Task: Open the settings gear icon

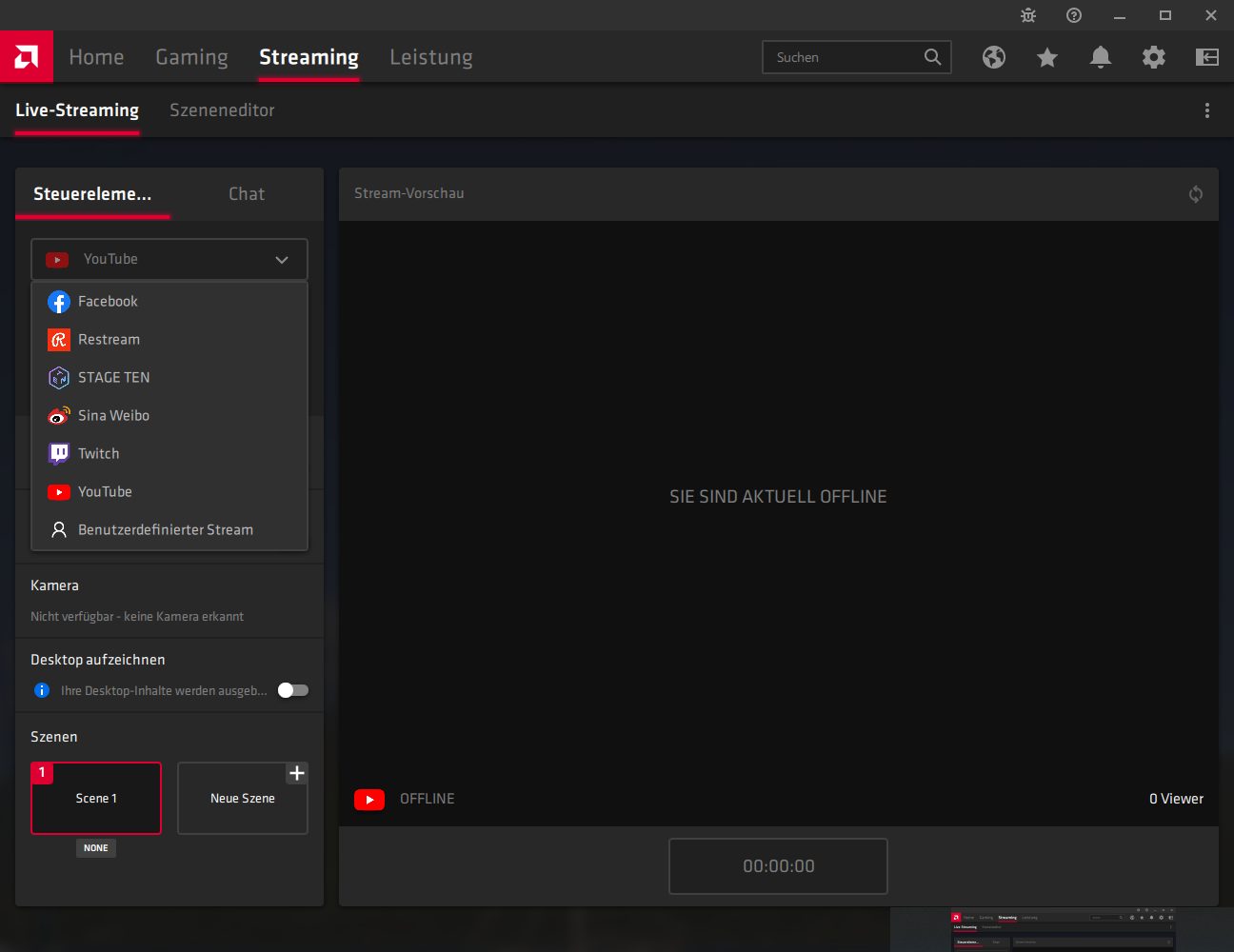Action: tap(1154, 57)
